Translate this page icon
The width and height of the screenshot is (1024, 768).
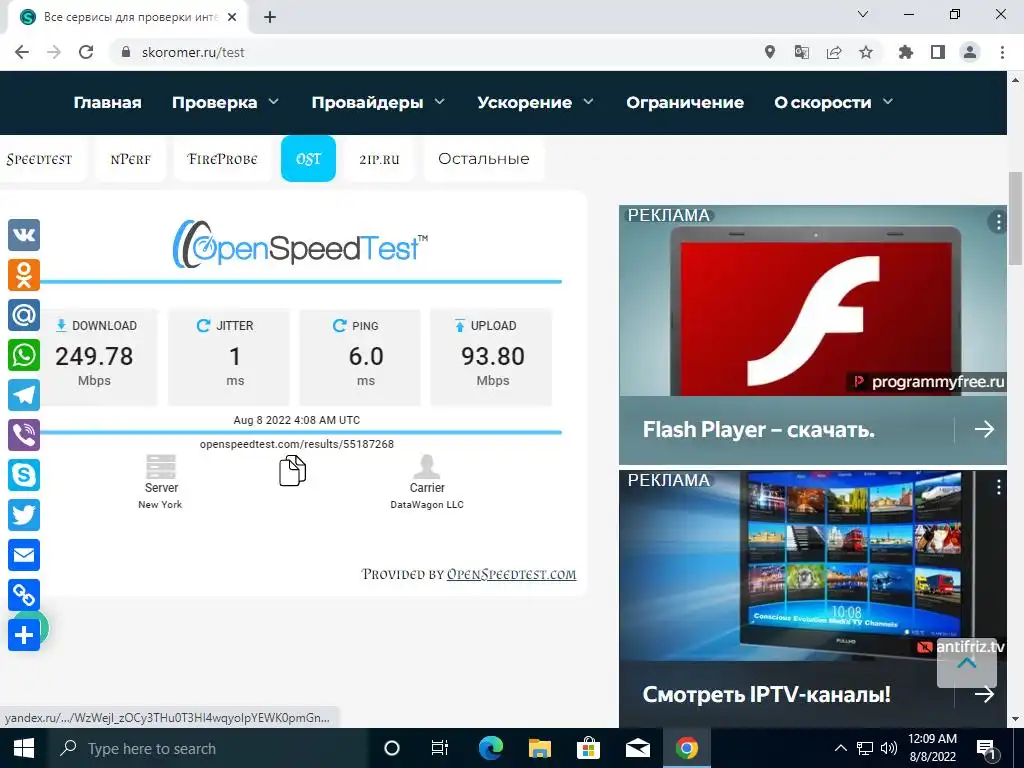click(801, 52)
